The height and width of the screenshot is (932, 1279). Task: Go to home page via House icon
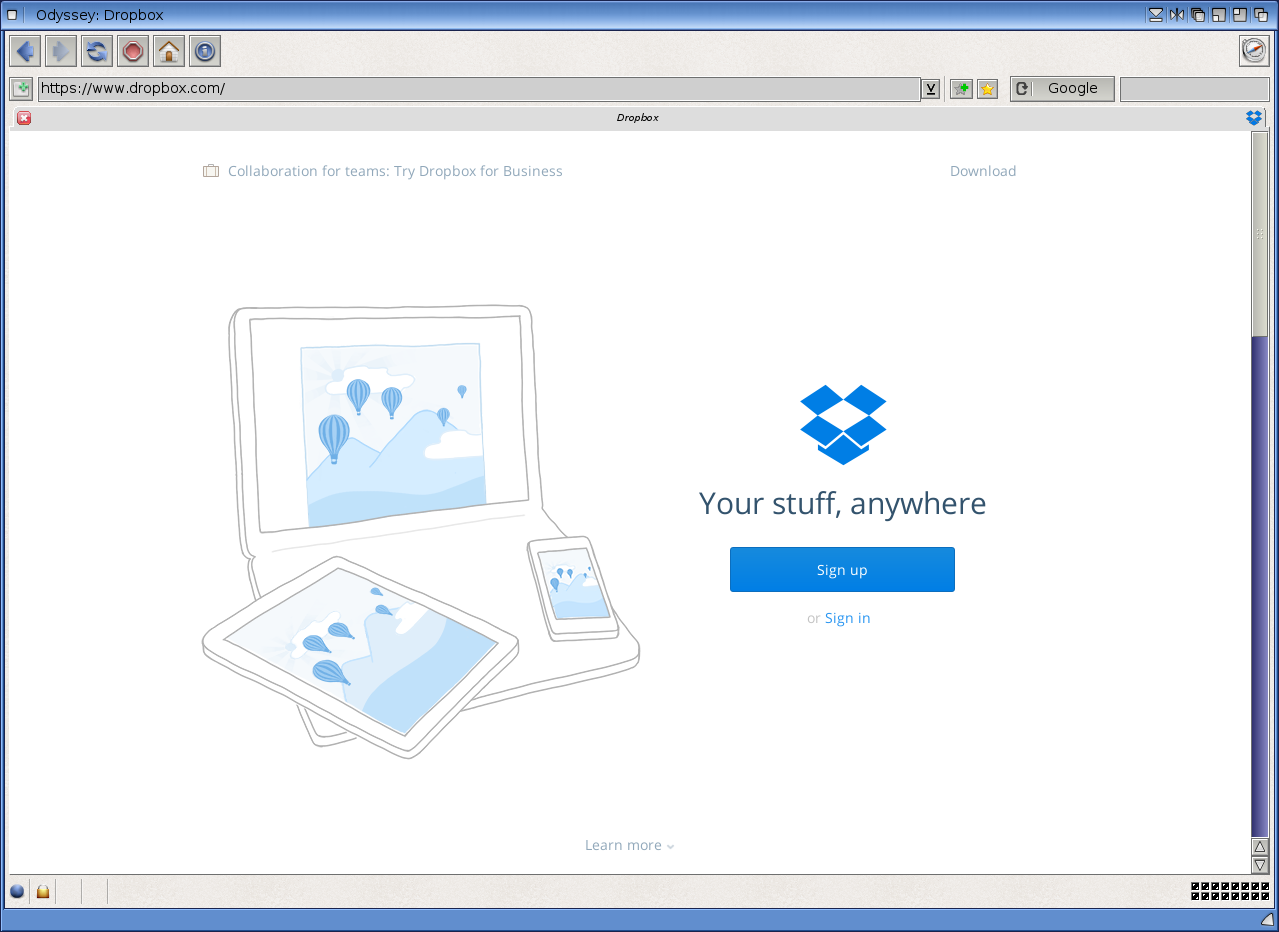point(169,51)
